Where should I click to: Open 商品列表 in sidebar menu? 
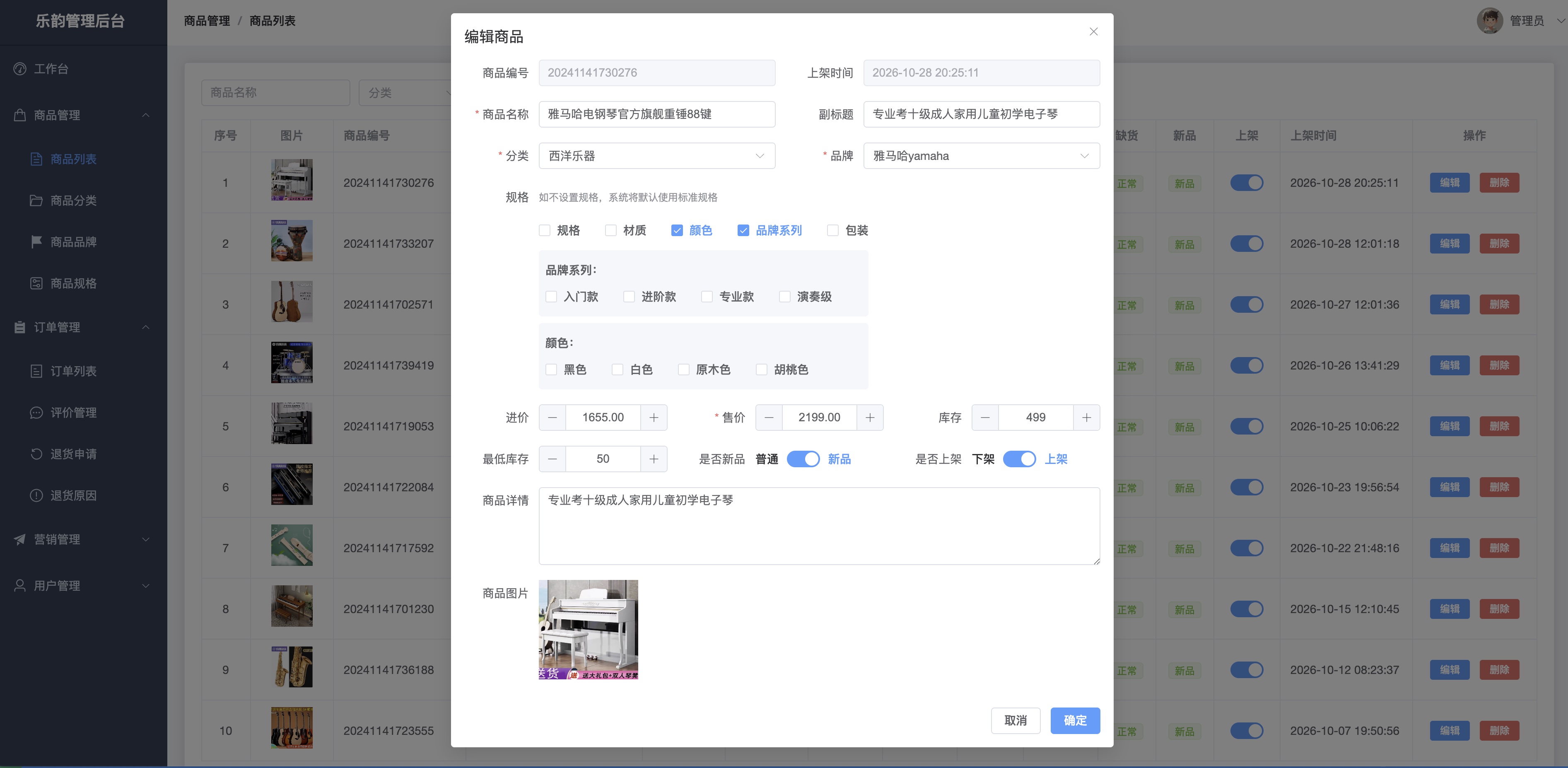(74, 159)
